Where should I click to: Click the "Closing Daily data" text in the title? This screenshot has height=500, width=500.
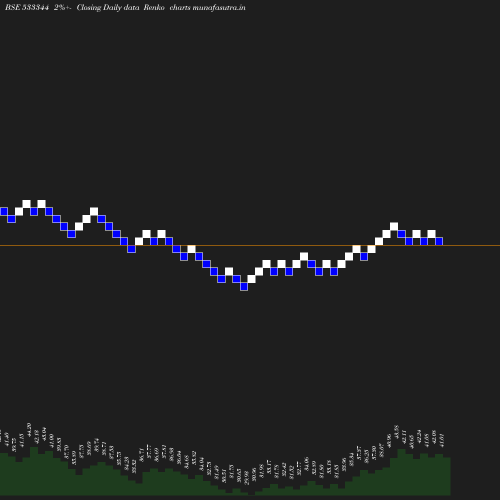coord(108,8)
